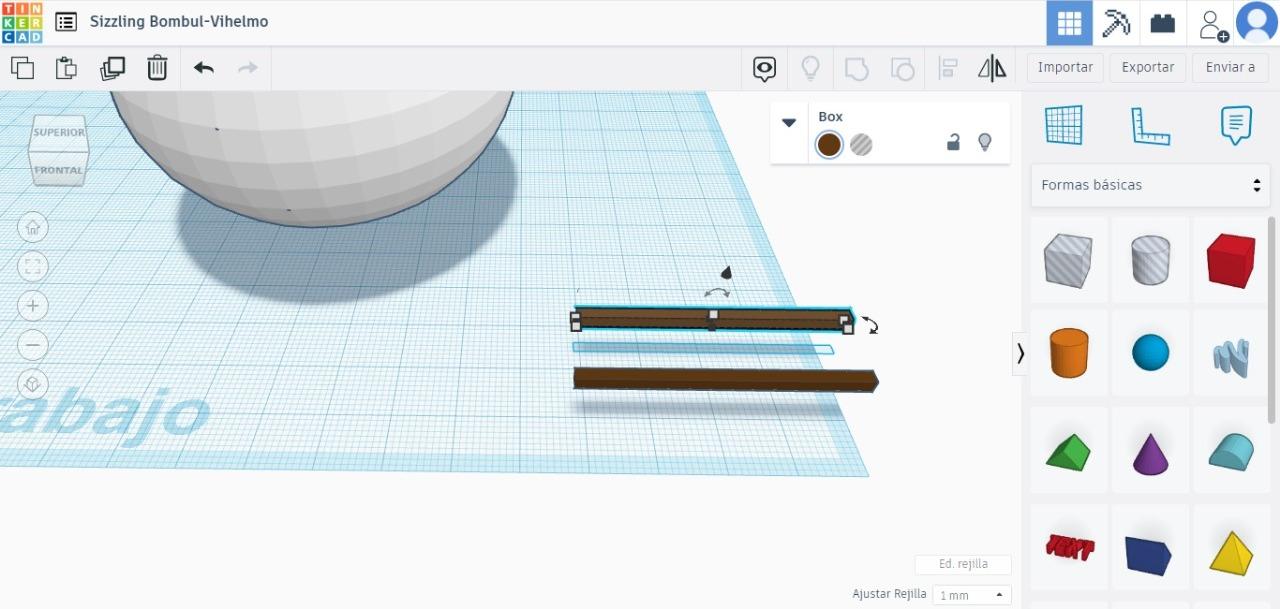Click the black cone height handle
This screenshot has height=609, width=1280.
point(727,272)
